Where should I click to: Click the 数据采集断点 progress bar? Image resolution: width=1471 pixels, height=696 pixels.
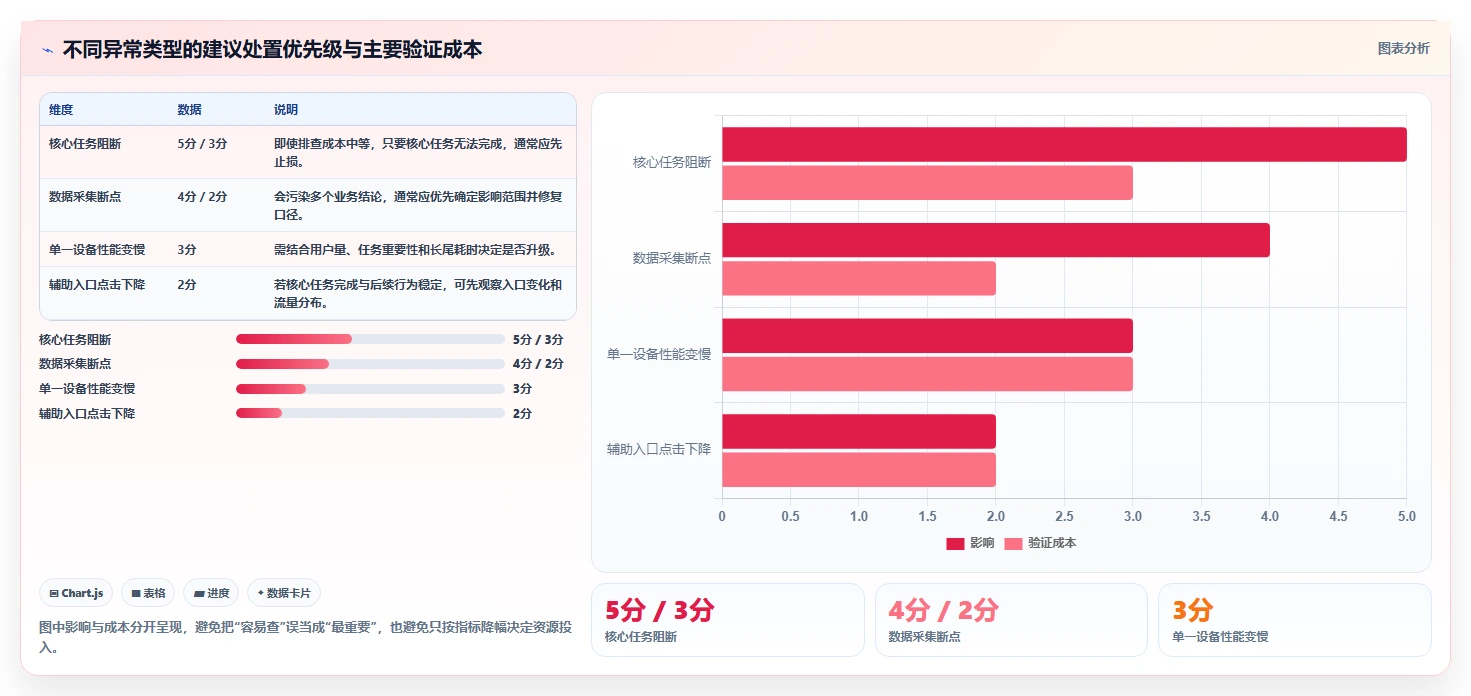tap(370, 364)
